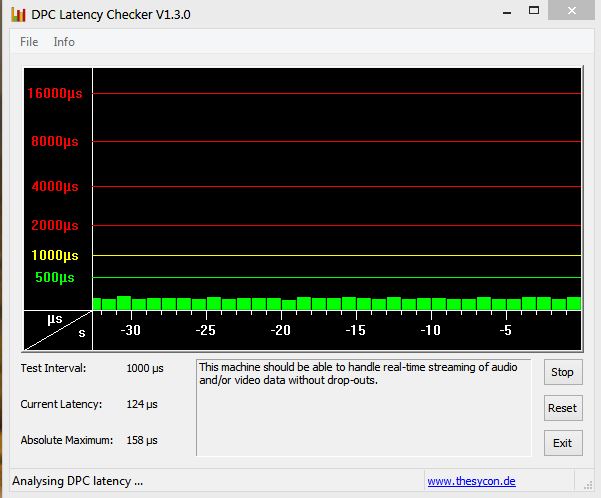Click the yellow 1000µs threshold label
Viewport: 601px width, 498px height.
tap(55, 255)
